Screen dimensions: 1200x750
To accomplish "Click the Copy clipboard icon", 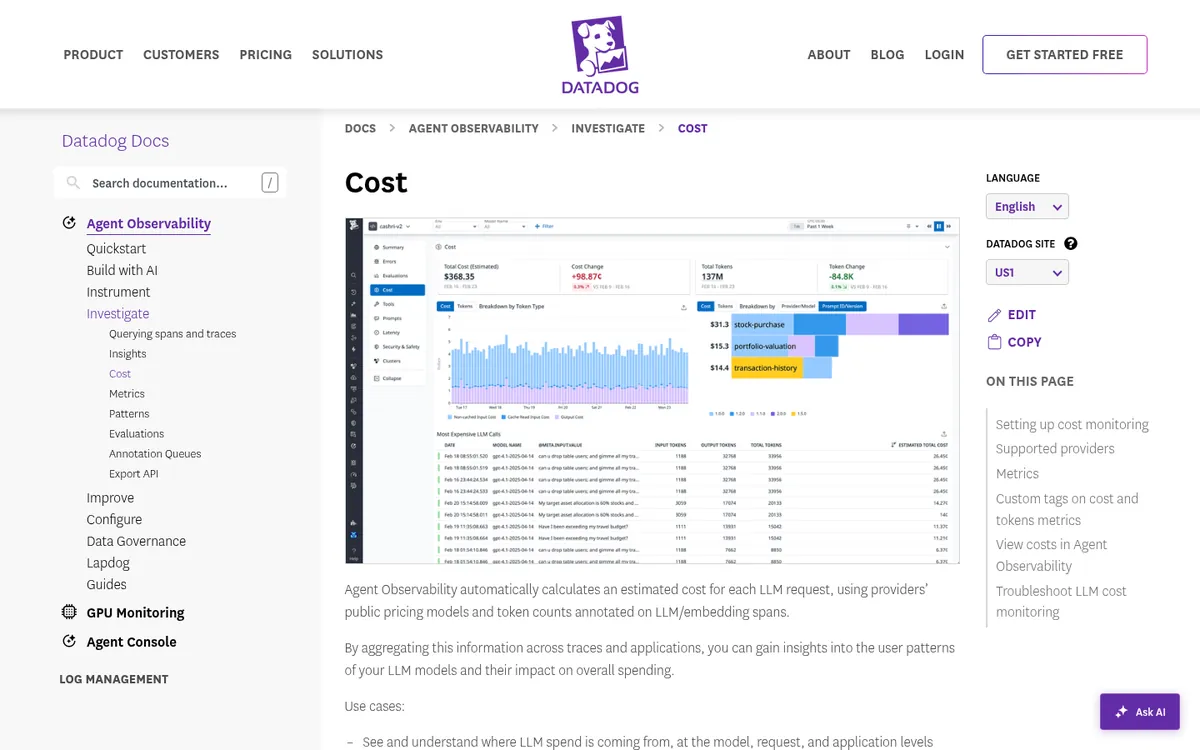I will click(x=994, y=342).
